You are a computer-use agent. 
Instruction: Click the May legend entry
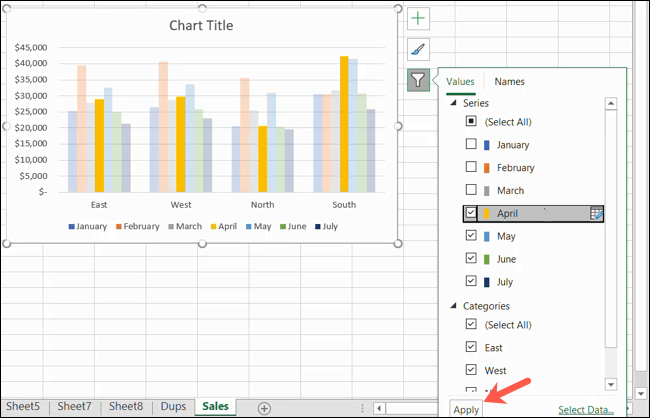point(259,226)
